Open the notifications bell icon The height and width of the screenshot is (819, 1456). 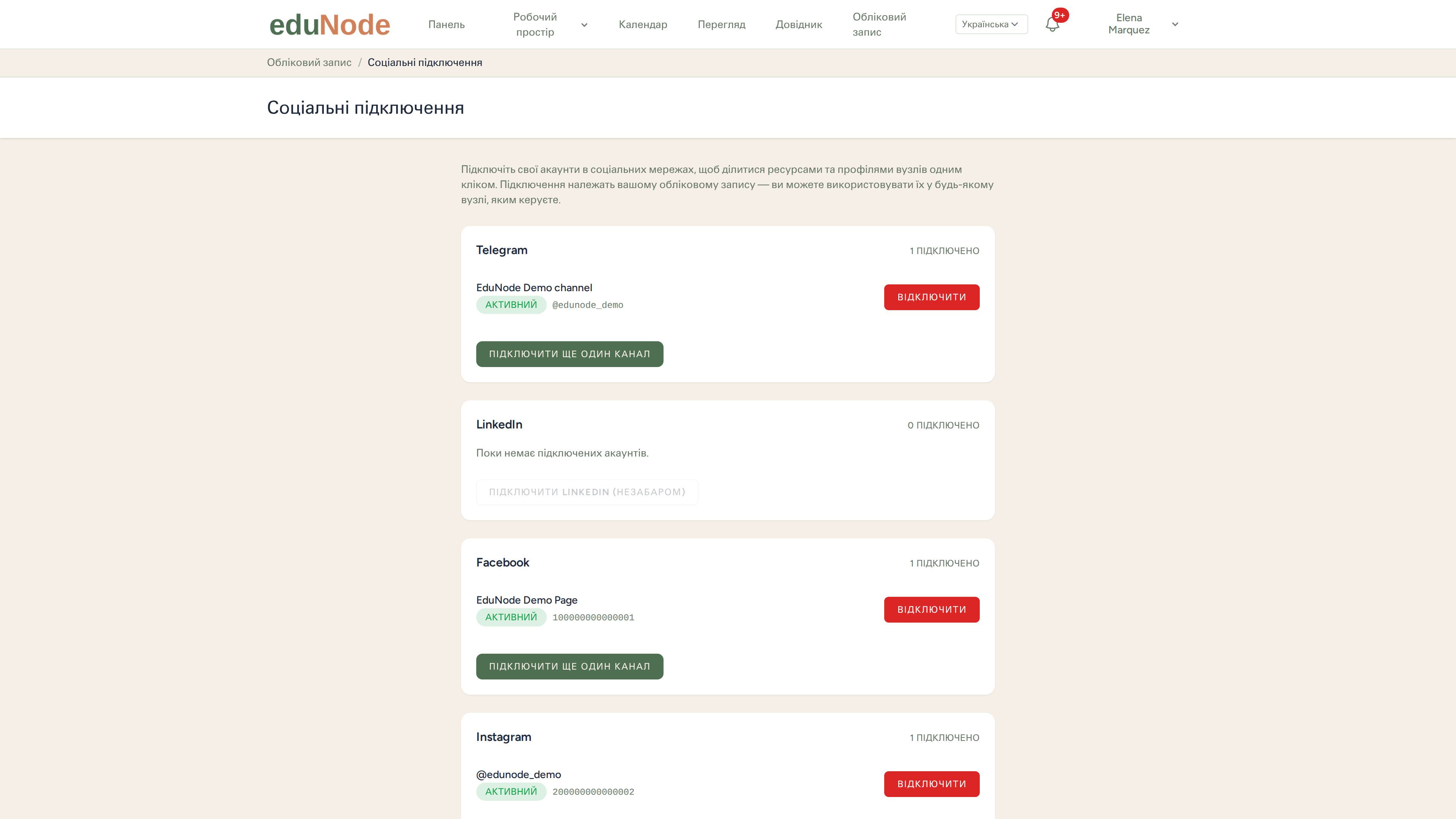(x=1052, y=24)
